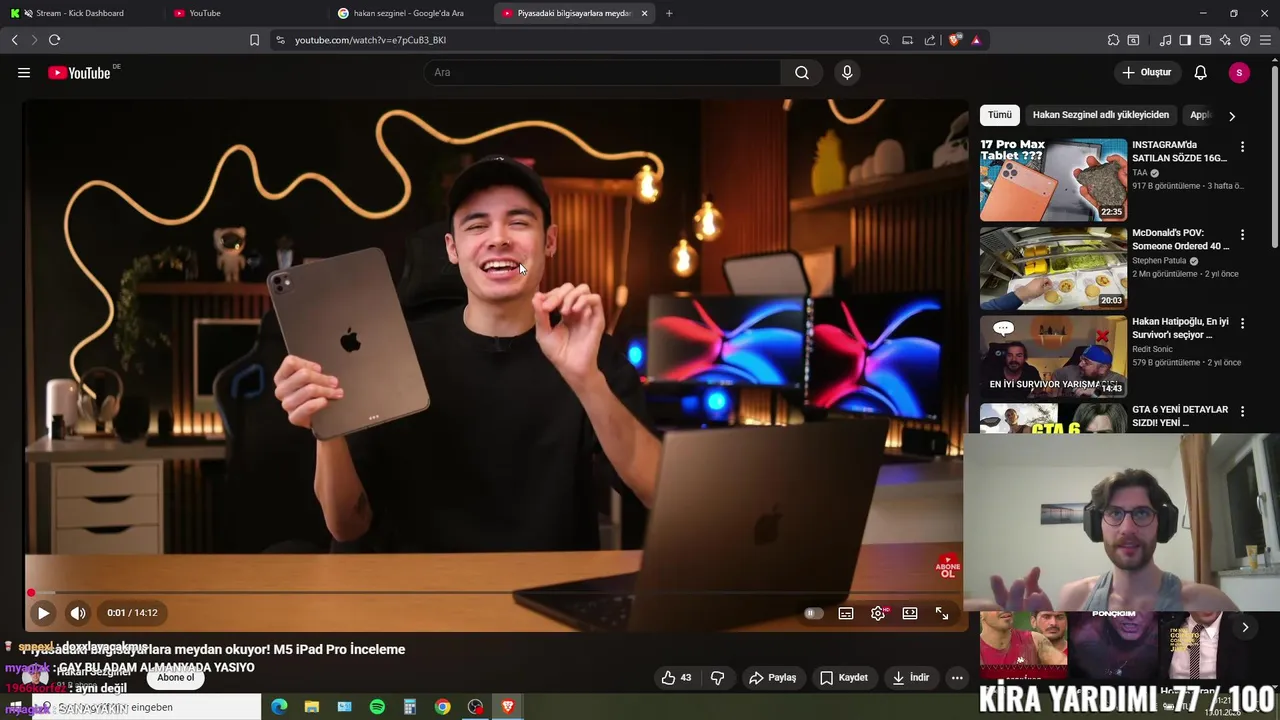Open the music note playlist icon

point(1165,40)
